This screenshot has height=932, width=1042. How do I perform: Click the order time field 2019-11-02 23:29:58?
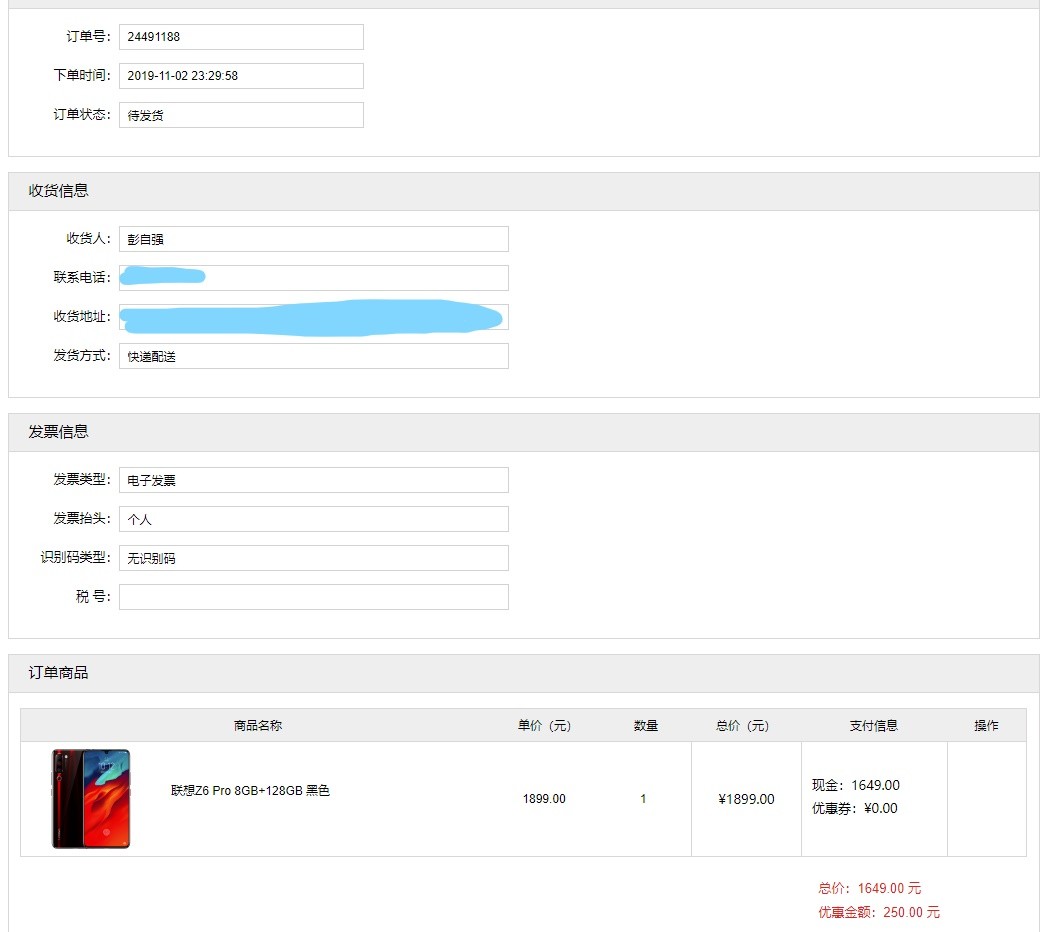click(241, 76)
